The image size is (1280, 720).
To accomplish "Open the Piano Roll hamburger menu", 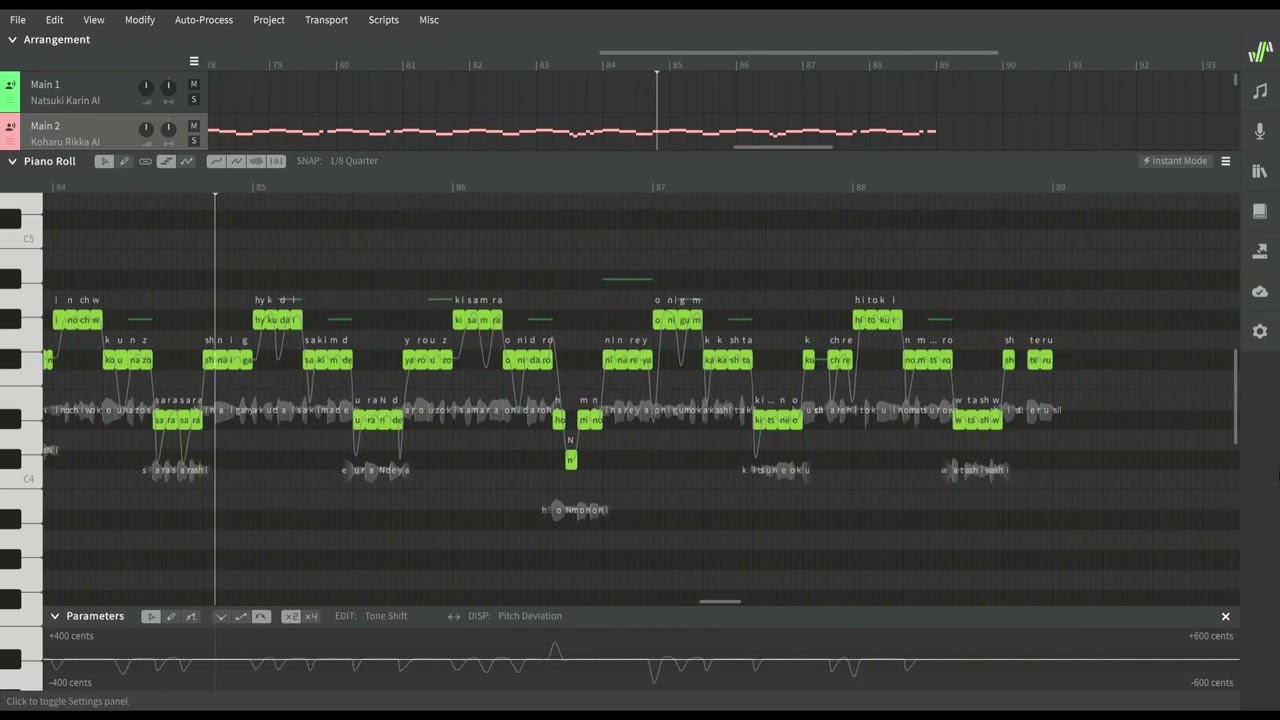I will click(x=1225, y=161).
